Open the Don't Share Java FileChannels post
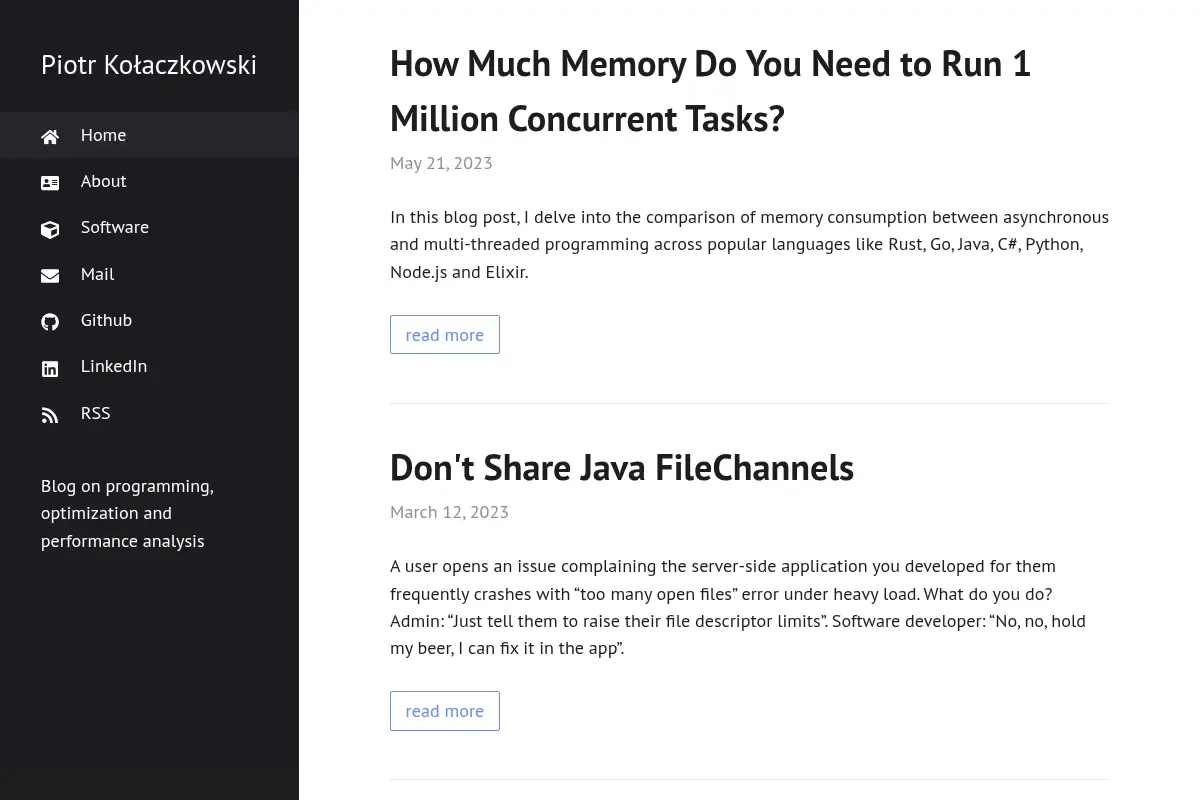Image resolution: width=1200 pixels, height=800 pixels. 622,468
